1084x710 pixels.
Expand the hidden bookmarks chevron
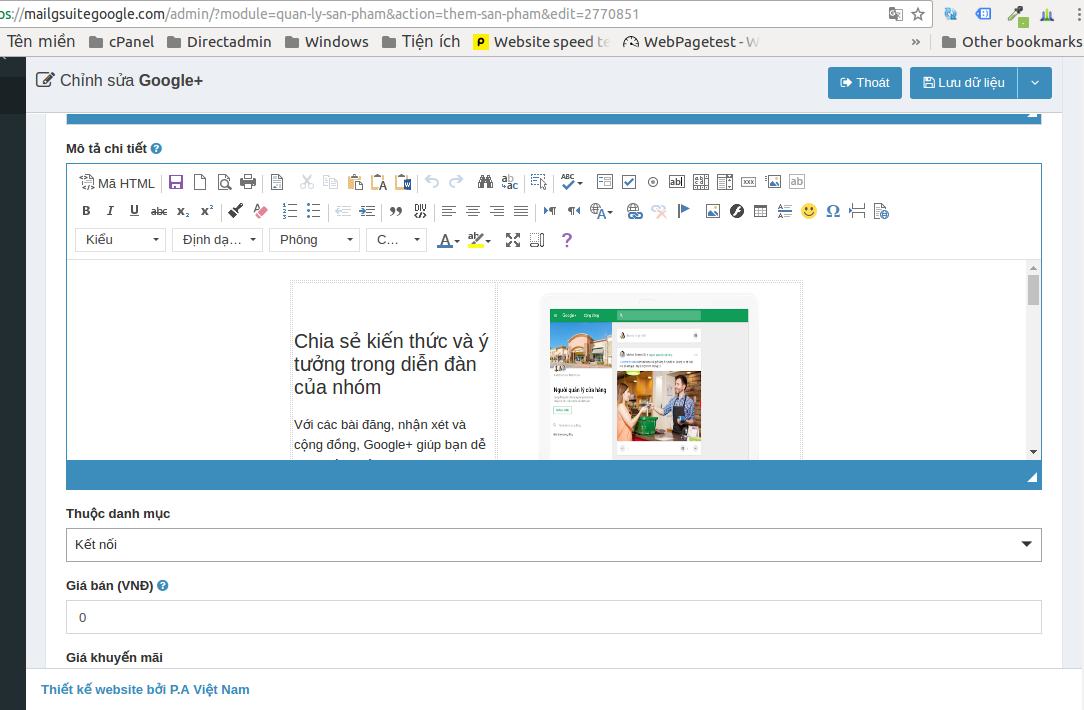(916, 42)
